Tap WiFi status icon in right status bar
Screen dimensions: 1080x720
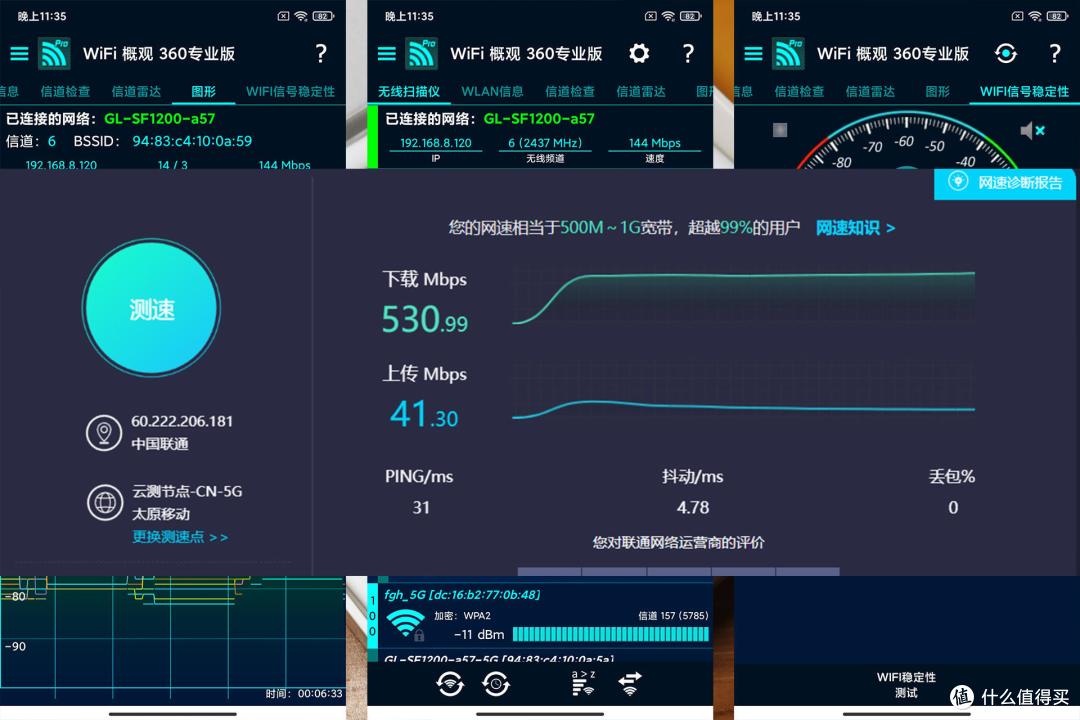pyautogui.click(x=1035, y=16)
